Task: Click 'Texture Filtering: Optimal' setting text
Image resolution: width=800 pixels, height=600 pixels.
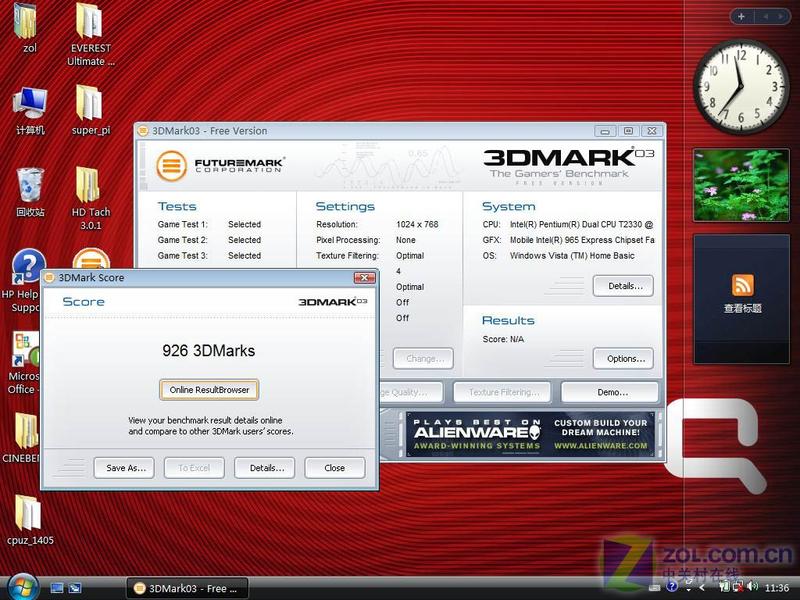Action: (x=370, y=256)
